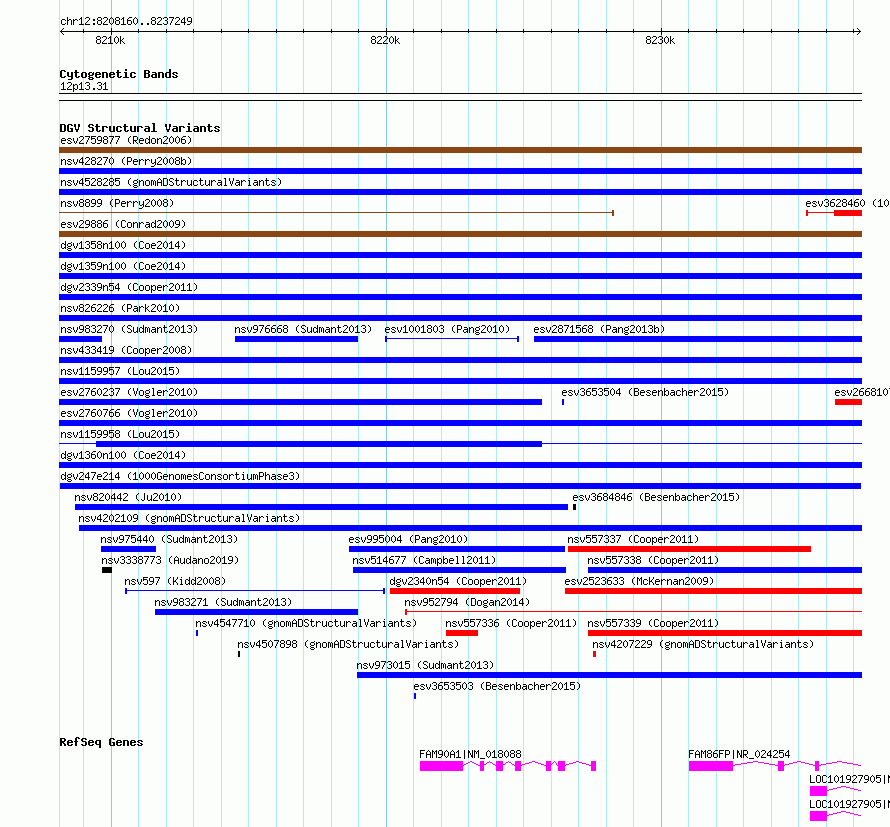
Task: Click the 12p13.31 cytogenetic band label
Action: pos(84,86)
